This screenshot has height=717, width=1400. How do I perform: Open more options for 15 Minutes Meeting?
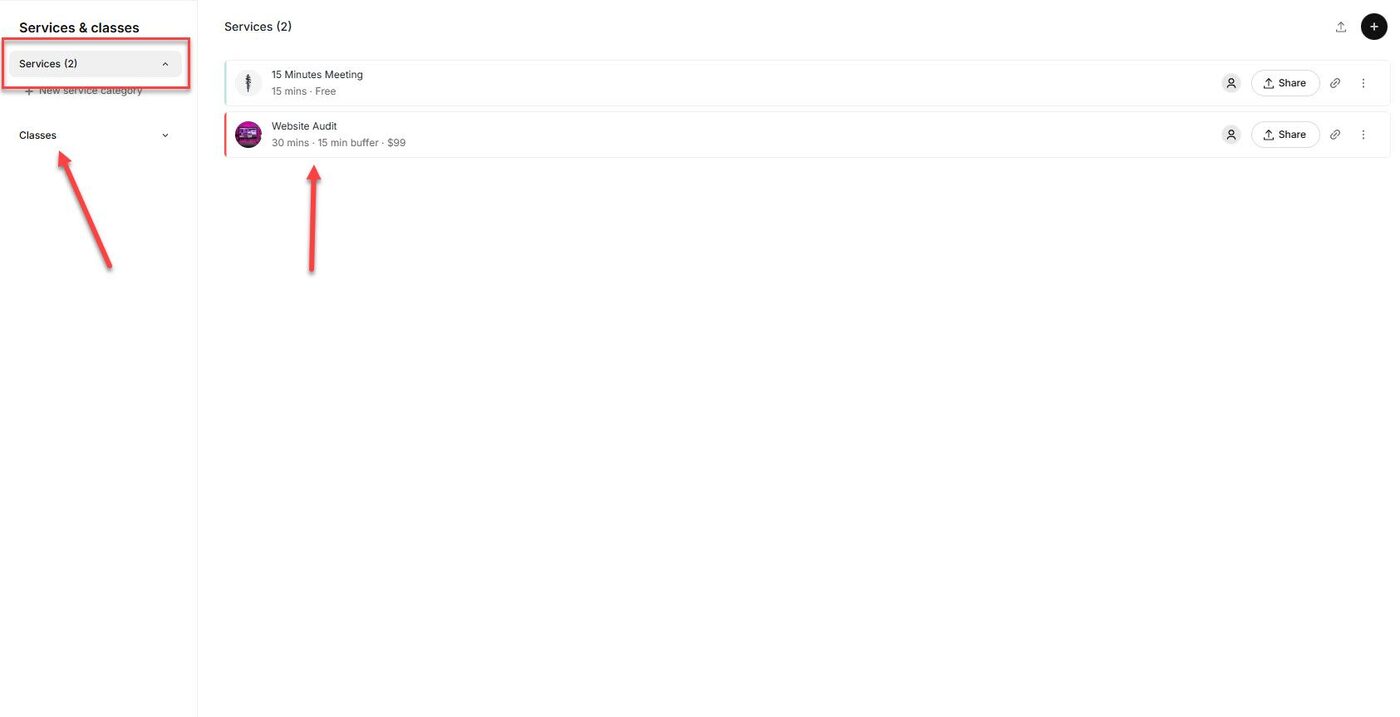click(x=1363, y=83)
